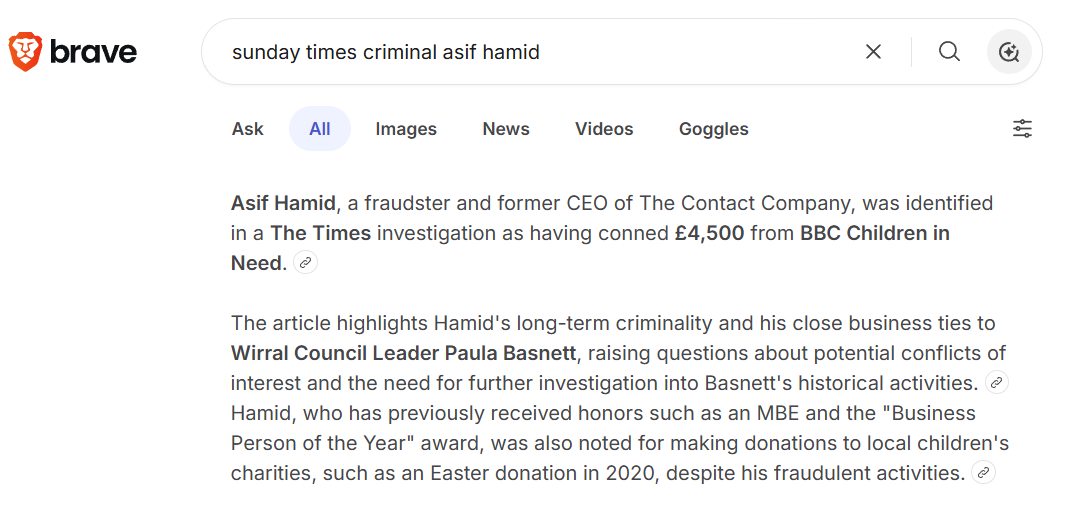Focus the search box containing 'sunday times criminal asif hamid'
The image size is (1065, 505).
pos(540,52)
